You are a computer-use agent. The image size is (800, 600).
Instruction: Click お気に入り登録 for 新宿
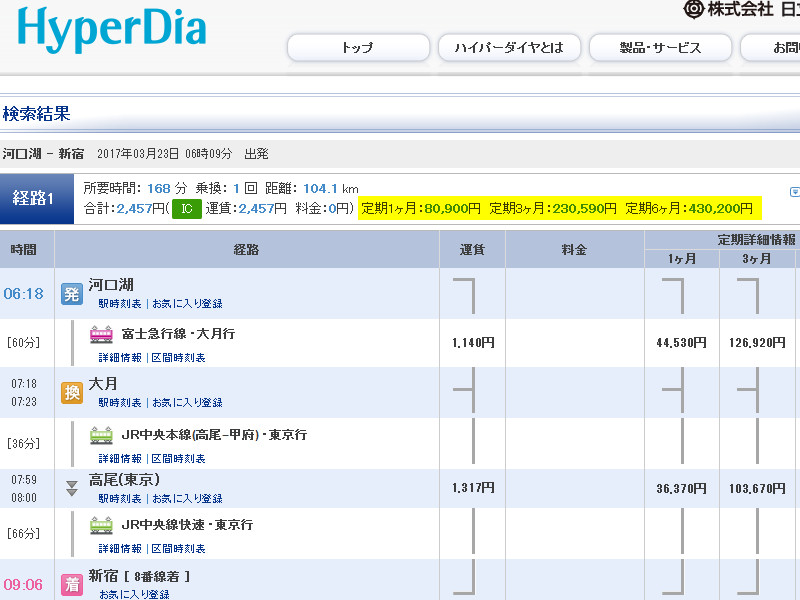coord(134,594)
